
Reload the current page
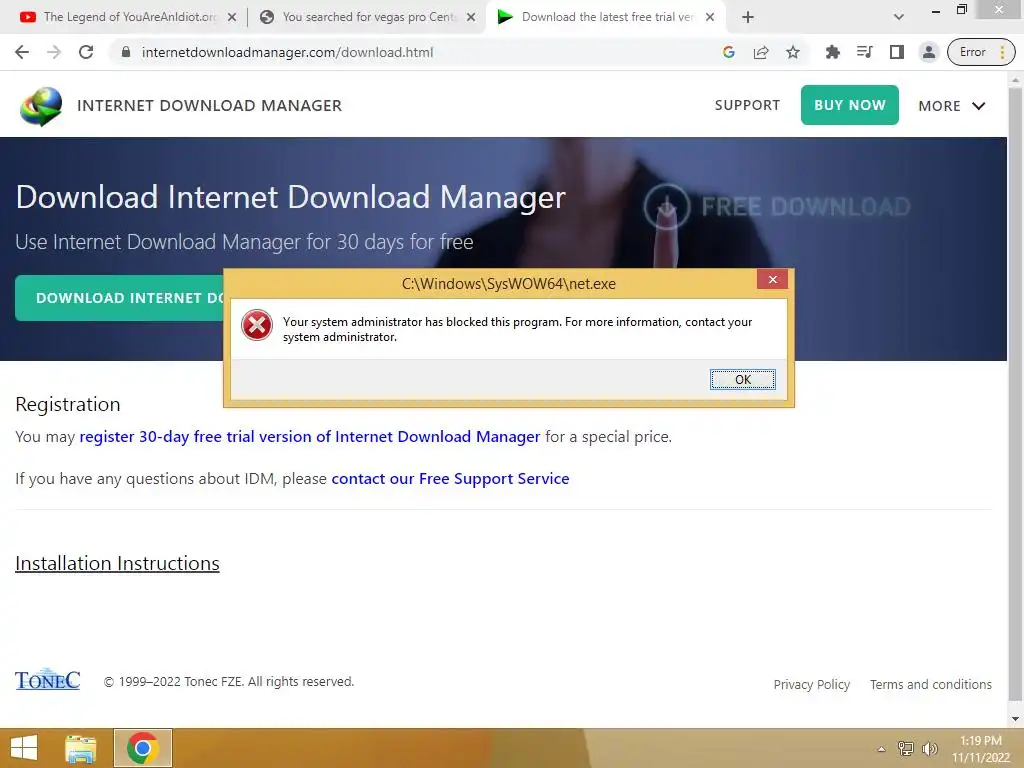click(86, 52)
